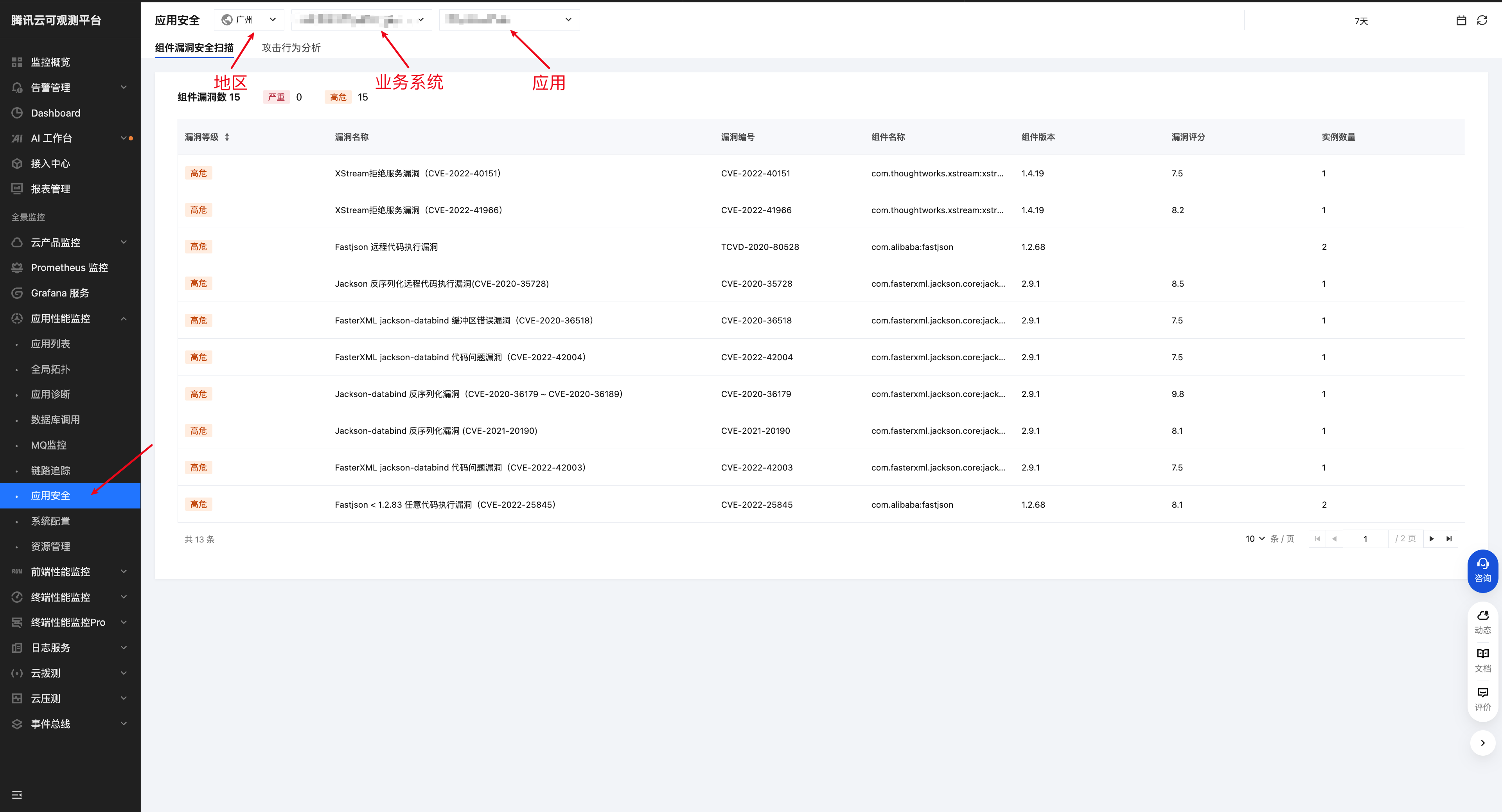Click the 严重 severity tag
This screenshot has width=1502, height=812.
pos(277,97)
